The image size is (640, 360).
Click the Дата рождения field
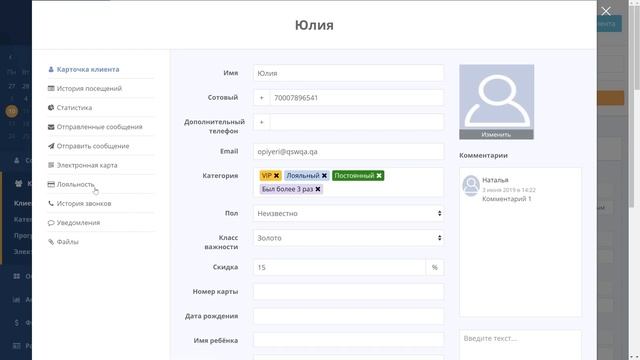(x=348, y=316)
